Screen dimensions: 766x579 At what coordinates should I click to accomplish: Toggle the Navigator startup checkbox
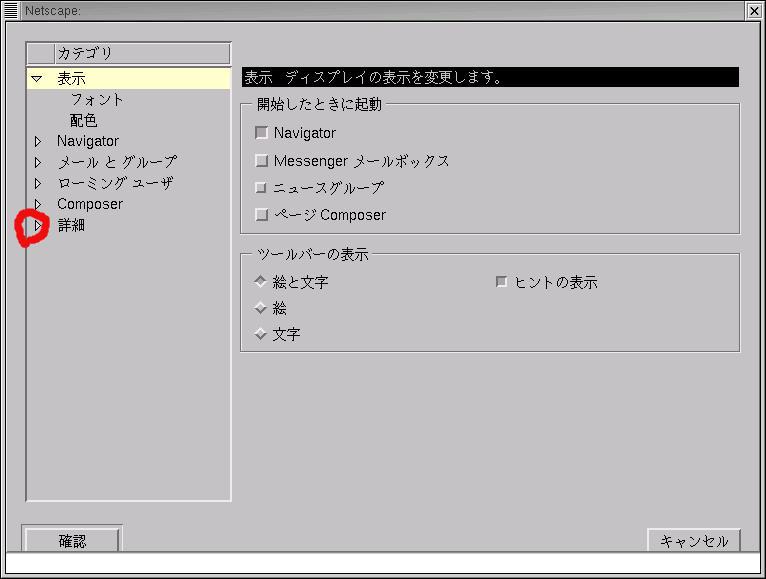tap(261, 133)
